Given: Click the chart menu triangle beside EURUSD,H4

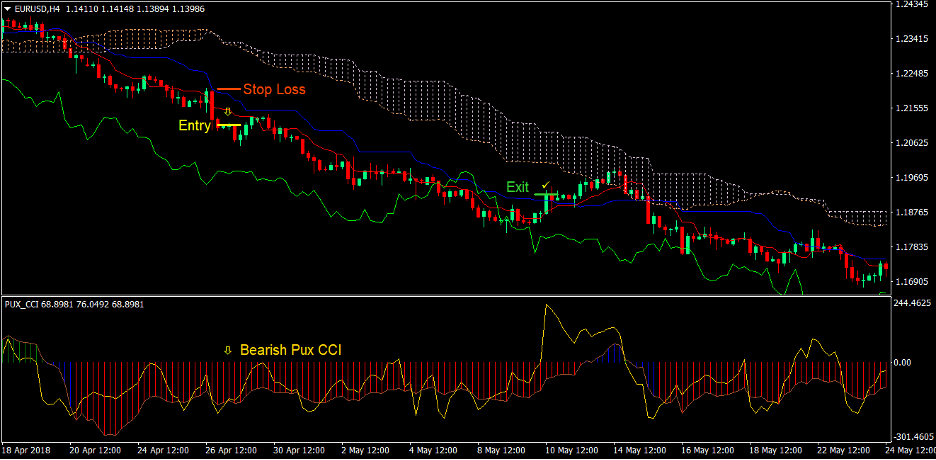Looking at the screenshot, I should (x=8, y=8).
